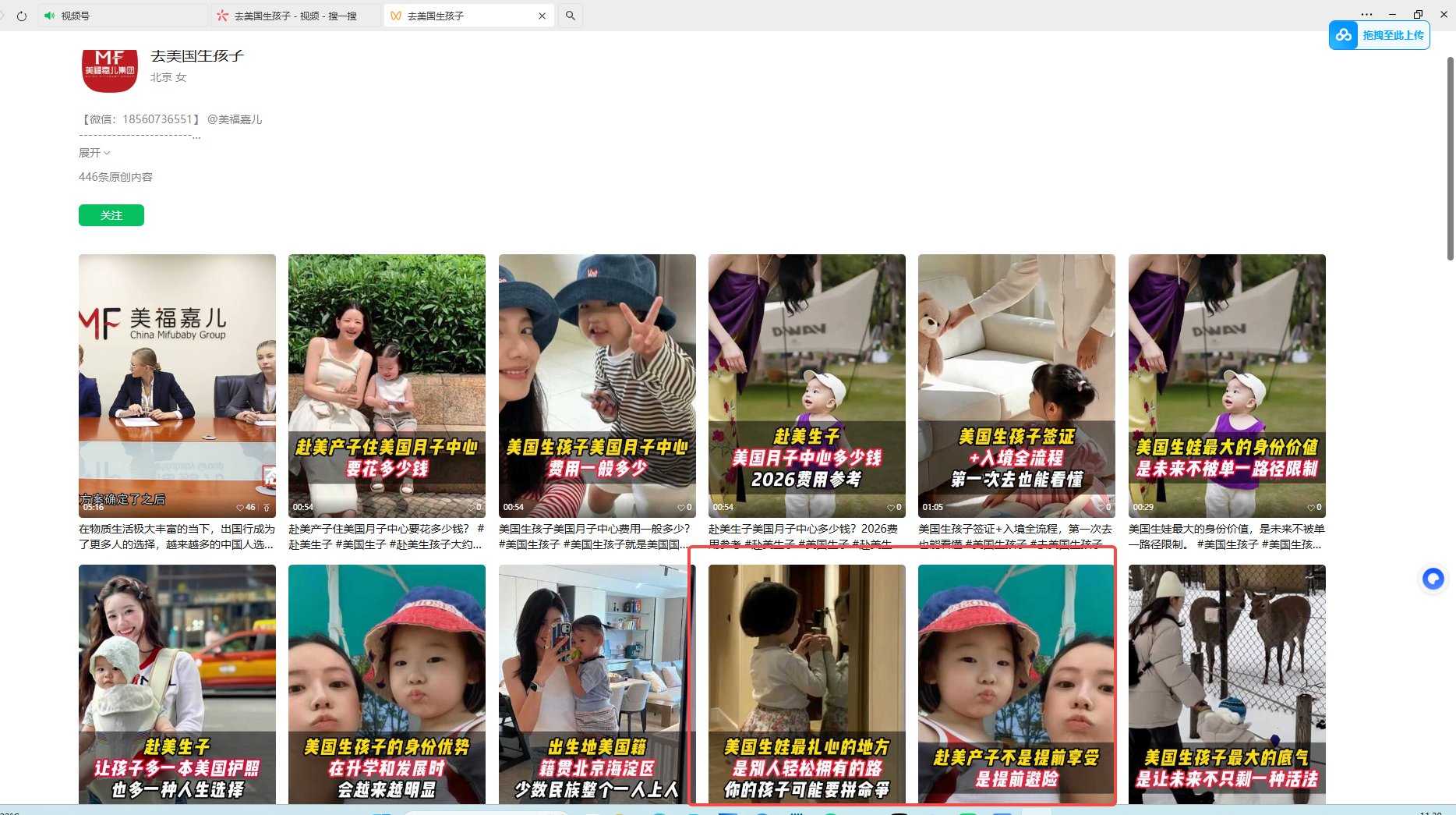This screenshot has height=815, width=1456.
Task: Open the three-dots more options menu
Action: (1366, 14)
